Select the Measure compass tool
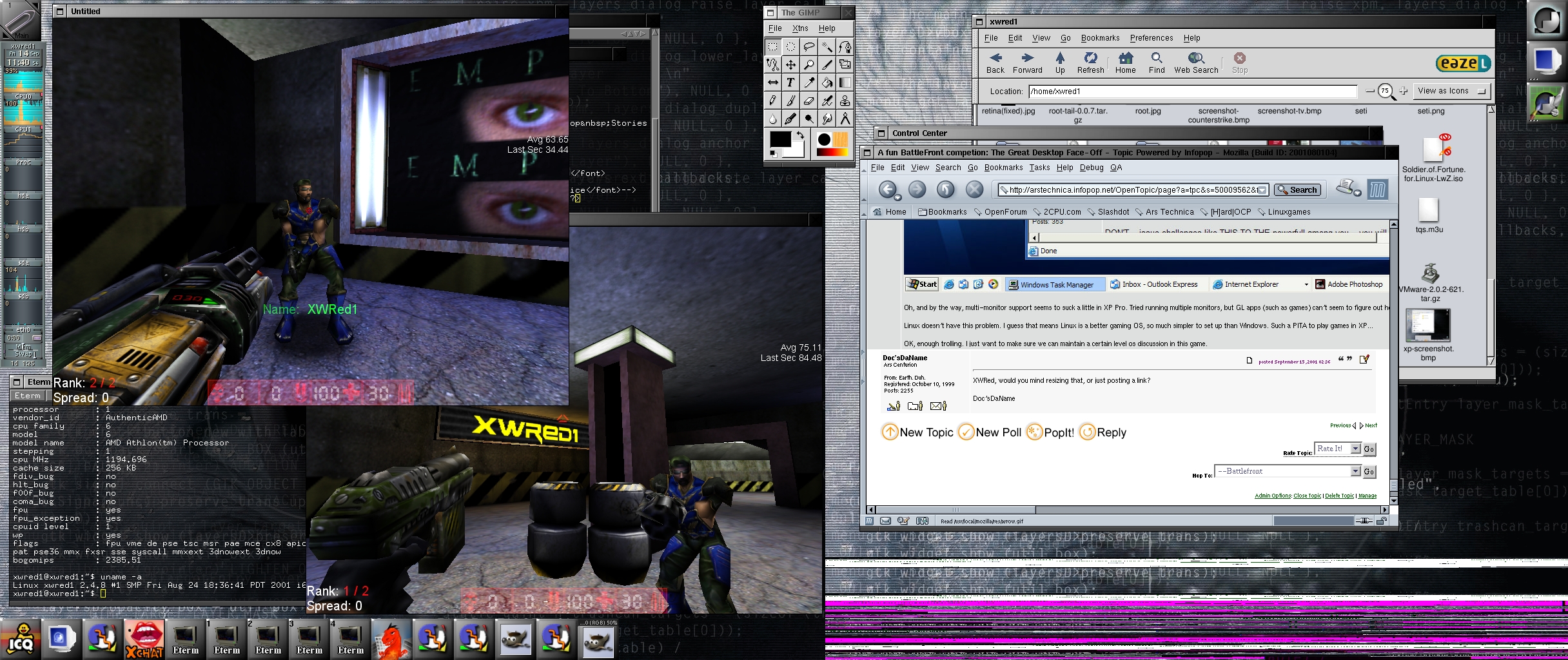 pos(845,119)
